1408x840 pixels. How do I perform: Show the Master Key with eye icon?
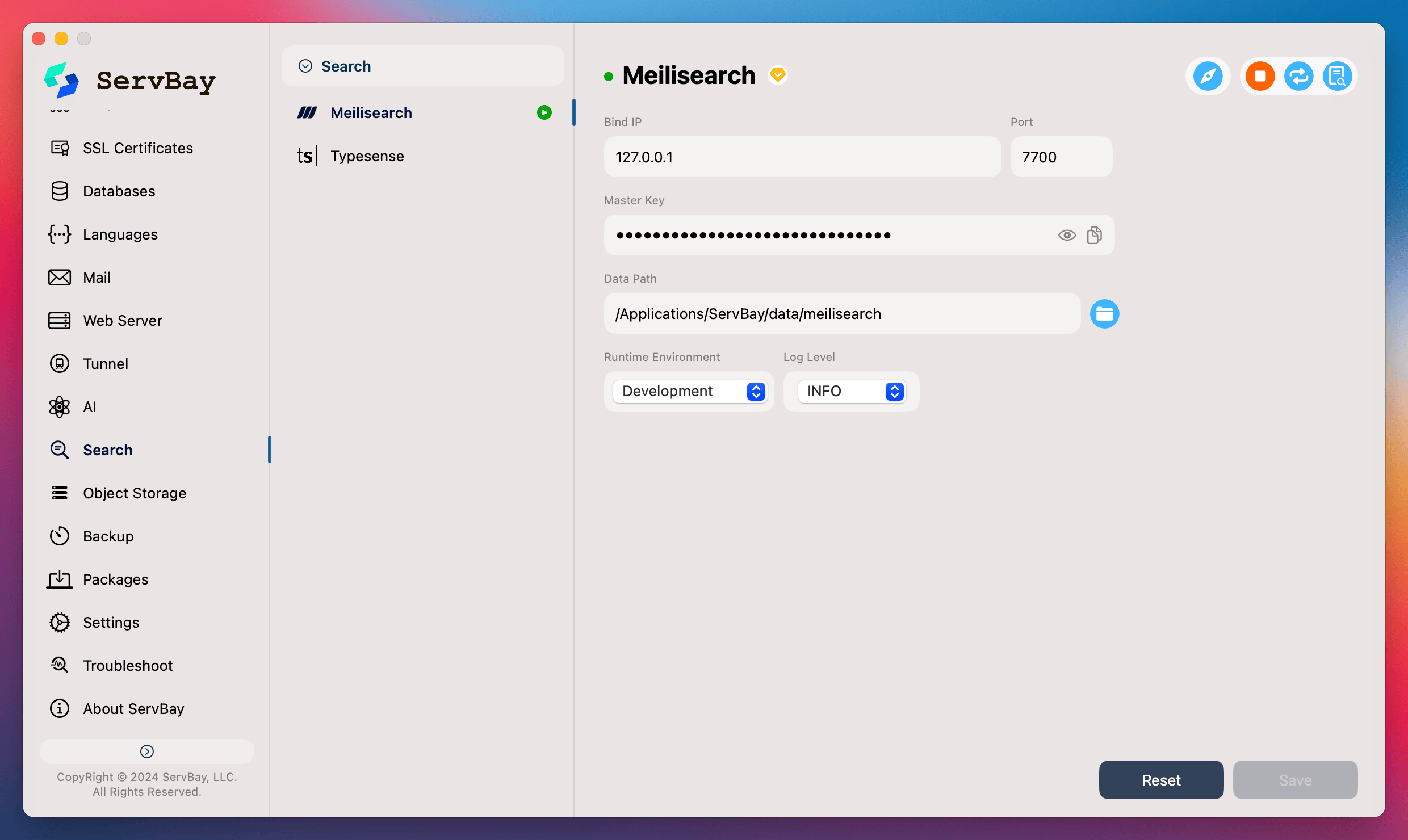point(1067,235)
